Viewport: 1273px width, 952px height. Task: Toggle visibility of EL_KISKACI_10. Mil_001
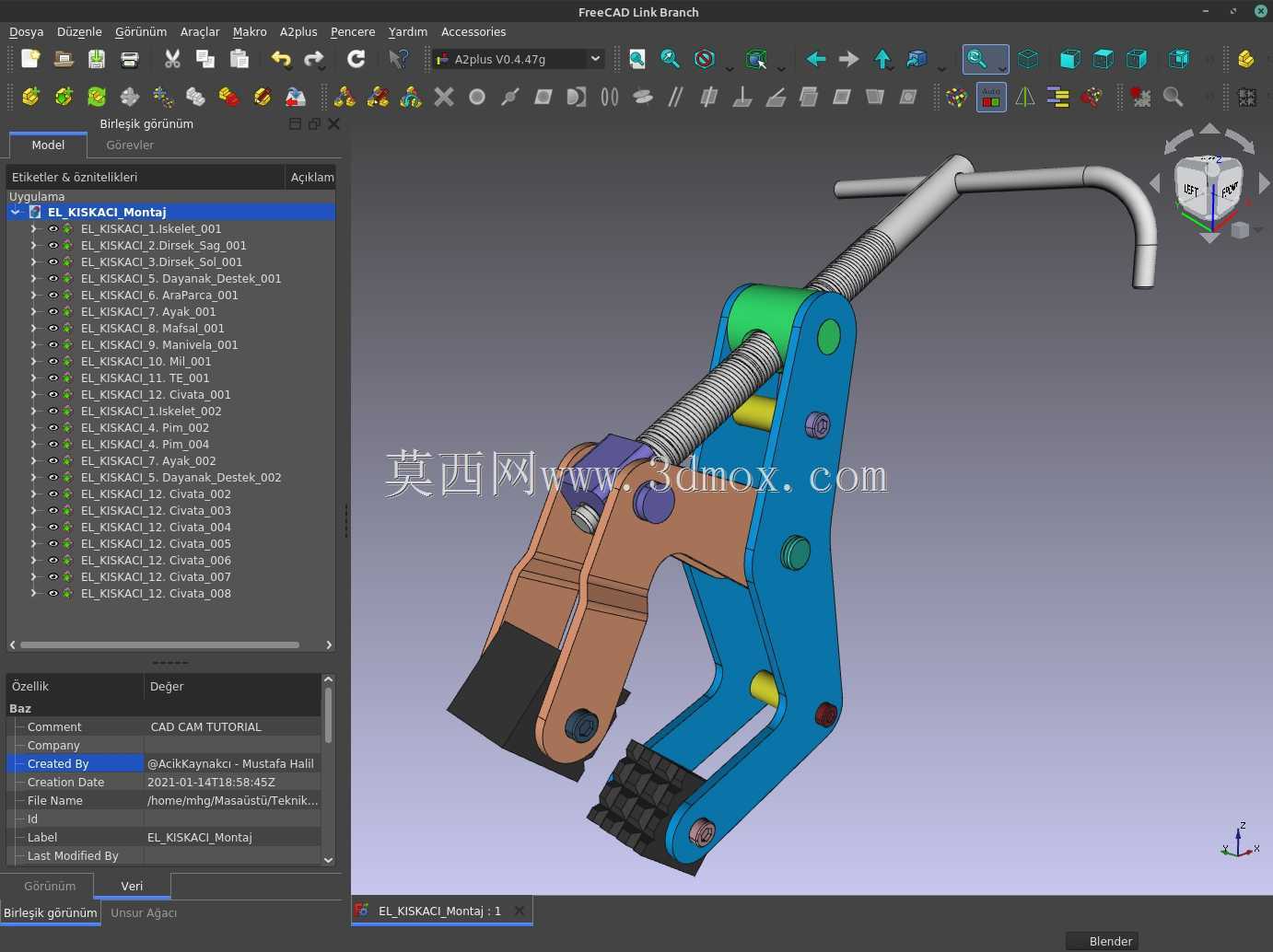53,362
